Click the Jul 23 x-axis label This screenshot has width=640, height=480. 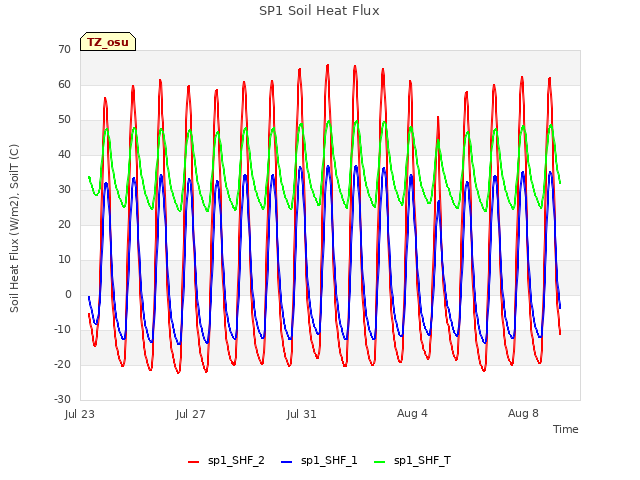point(80,414)
